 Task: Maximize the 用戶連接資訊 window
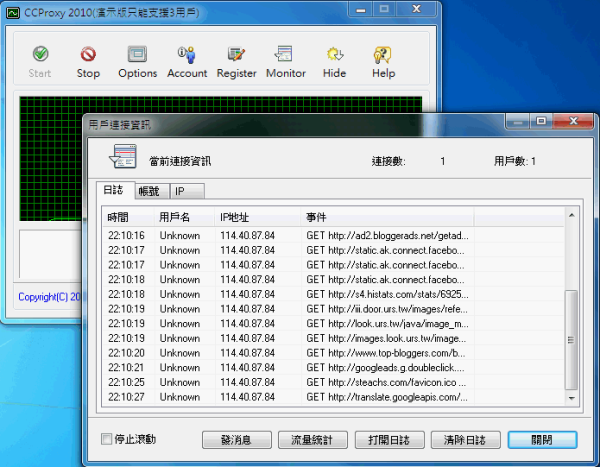tap(541, 121)
